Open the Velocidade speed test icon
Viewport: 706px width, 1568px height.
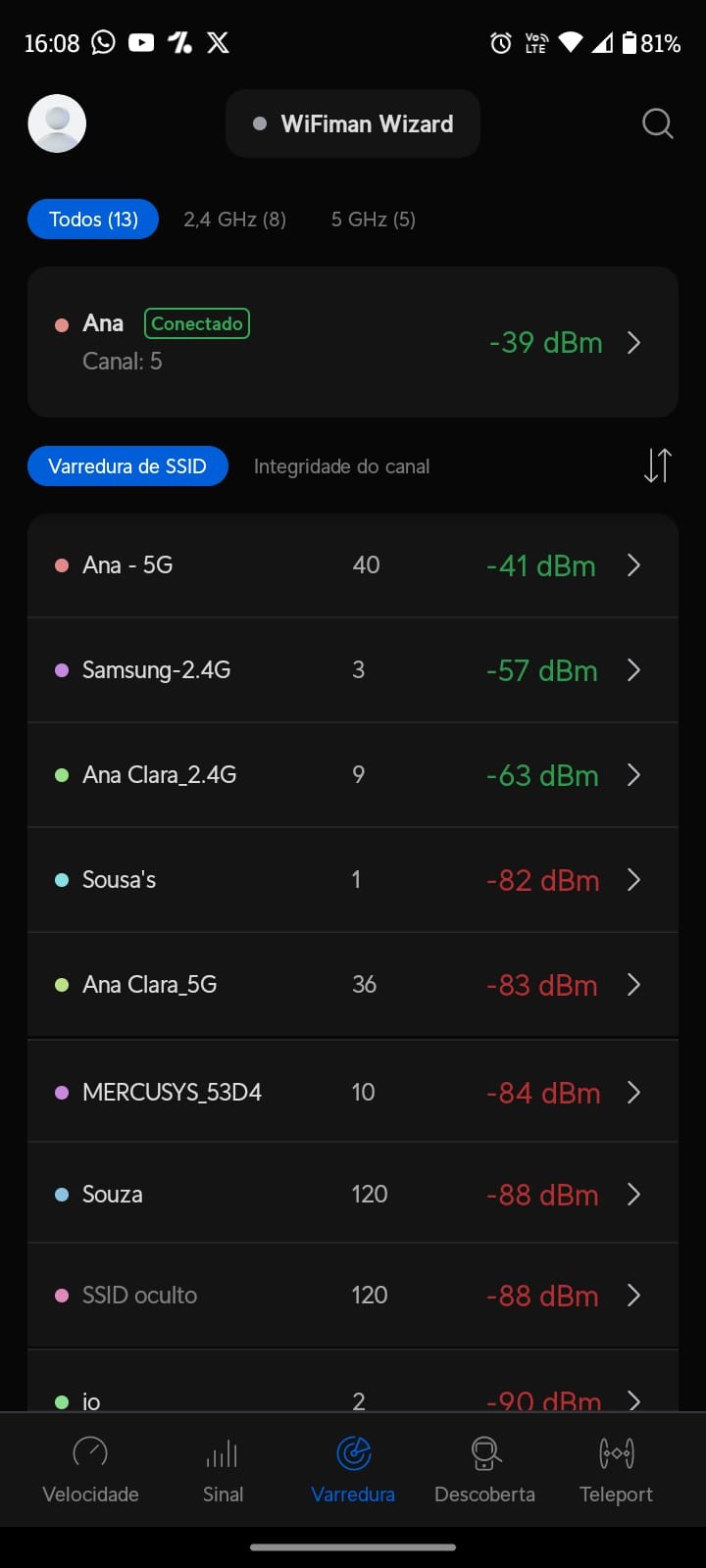pyautogui.click(x=90, y=1453)
